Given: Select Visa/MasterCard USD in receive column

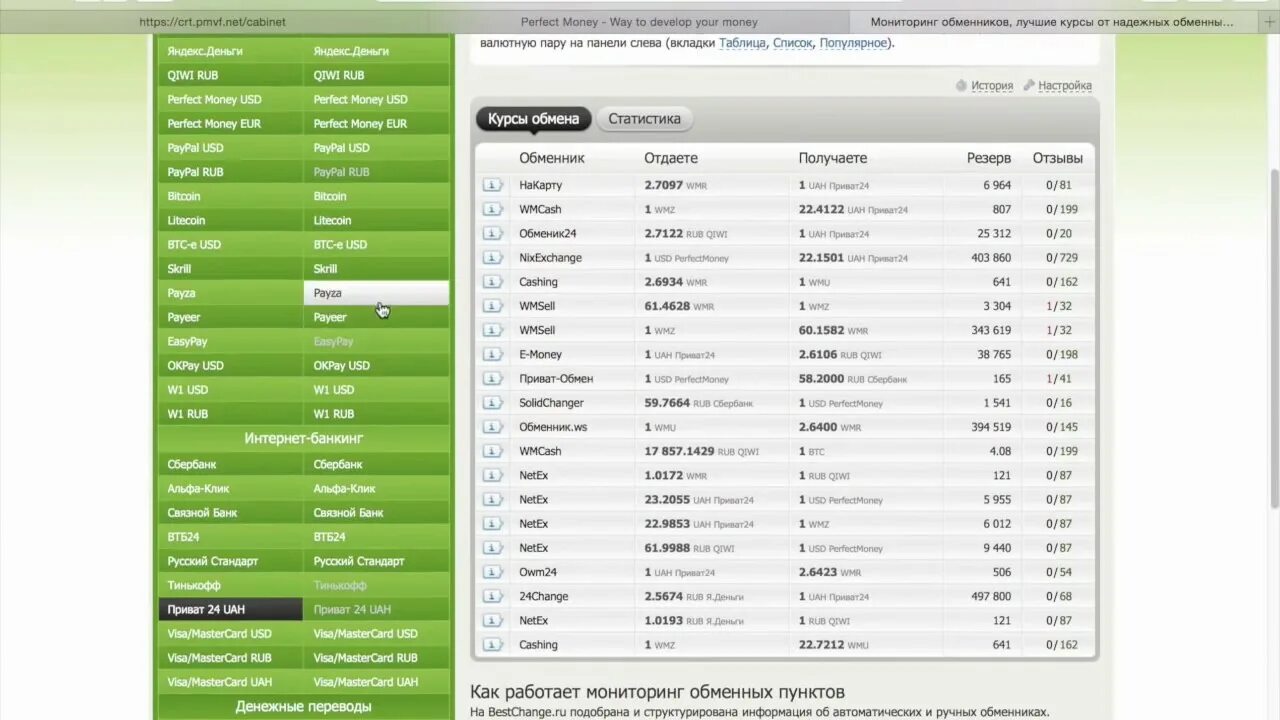Looking at the screenshot, I should [376, 633].
